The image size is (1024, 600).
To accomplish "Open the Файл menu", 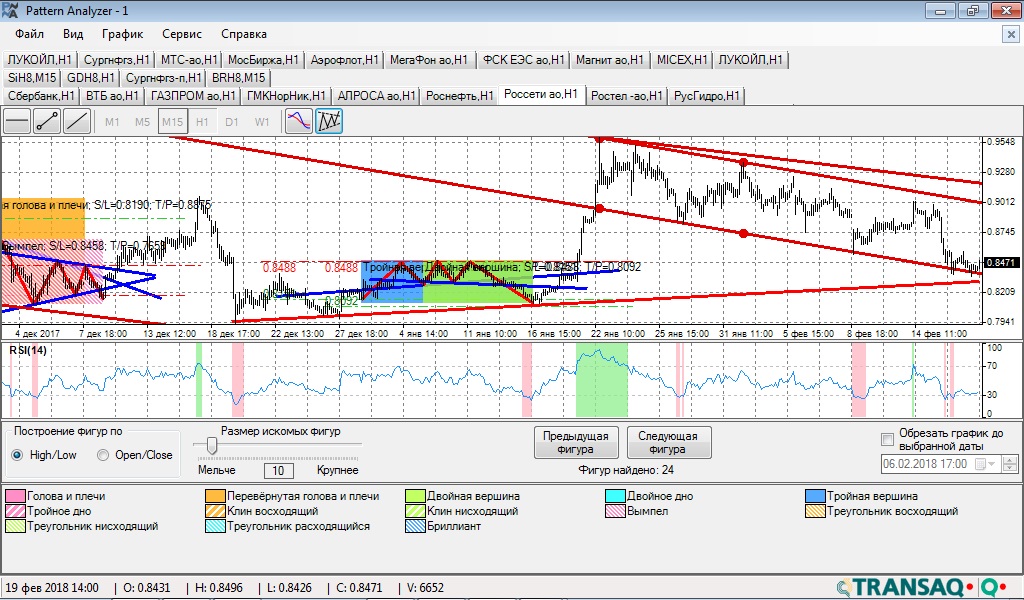I will pos(29,34).
